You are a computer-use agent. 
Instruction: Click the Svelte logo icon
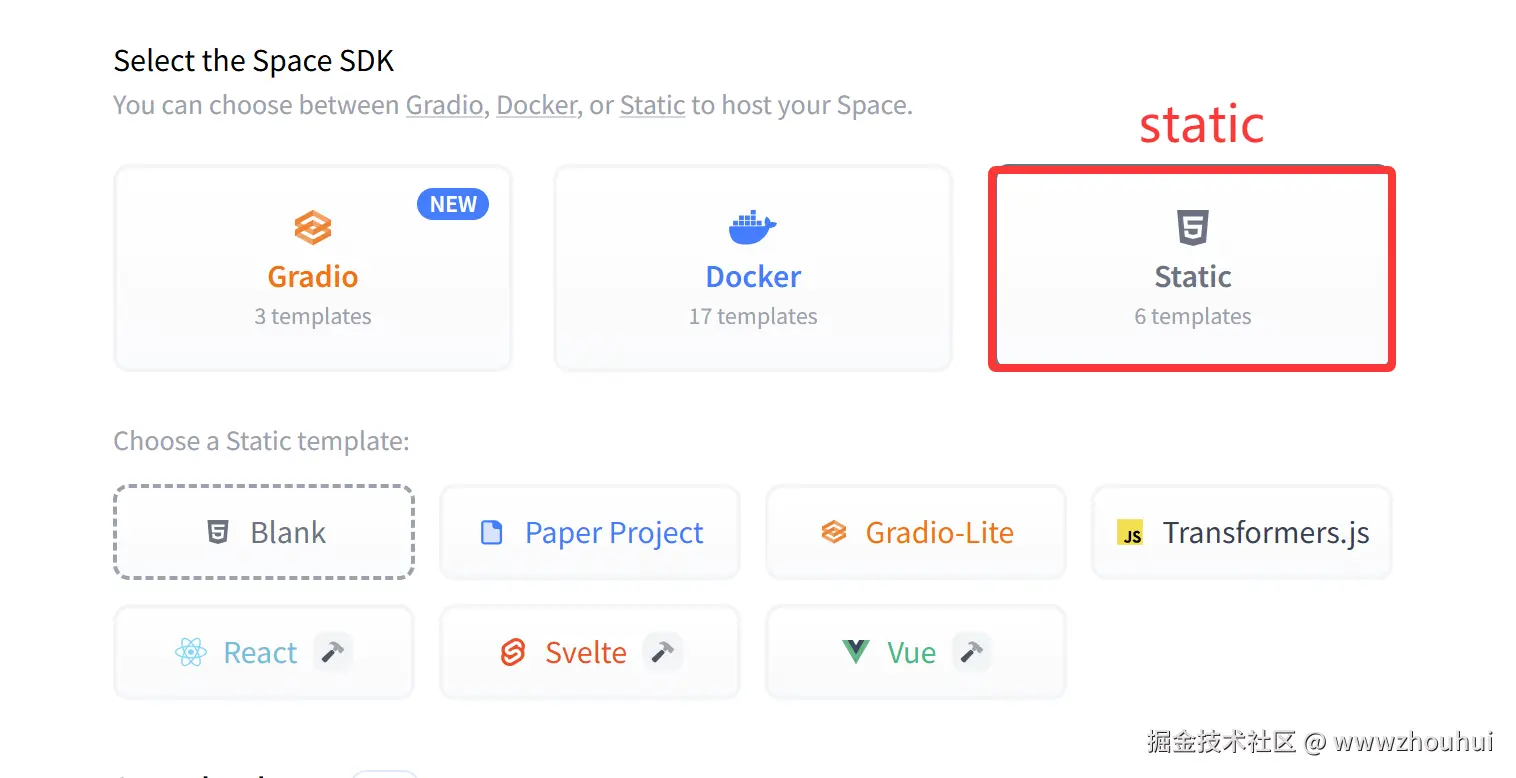pos(513,653)
